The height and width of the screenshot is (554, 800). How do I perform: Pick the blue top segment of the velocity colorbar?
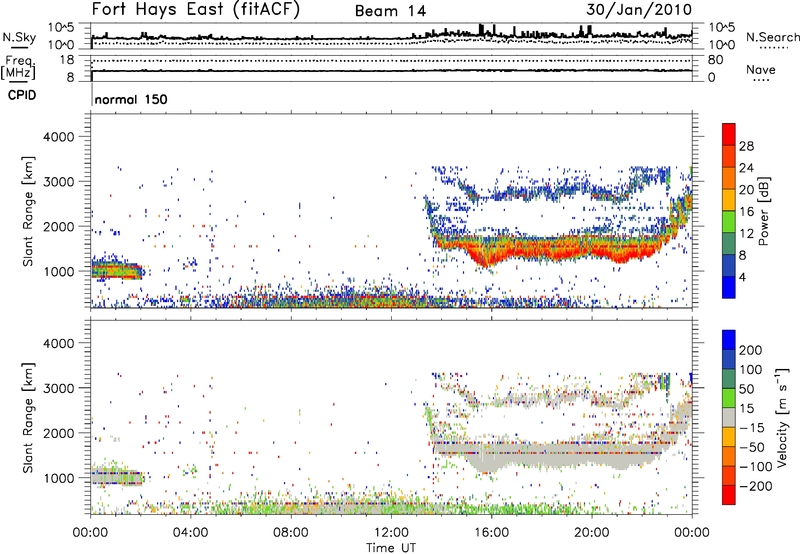[x=729, y=340]
